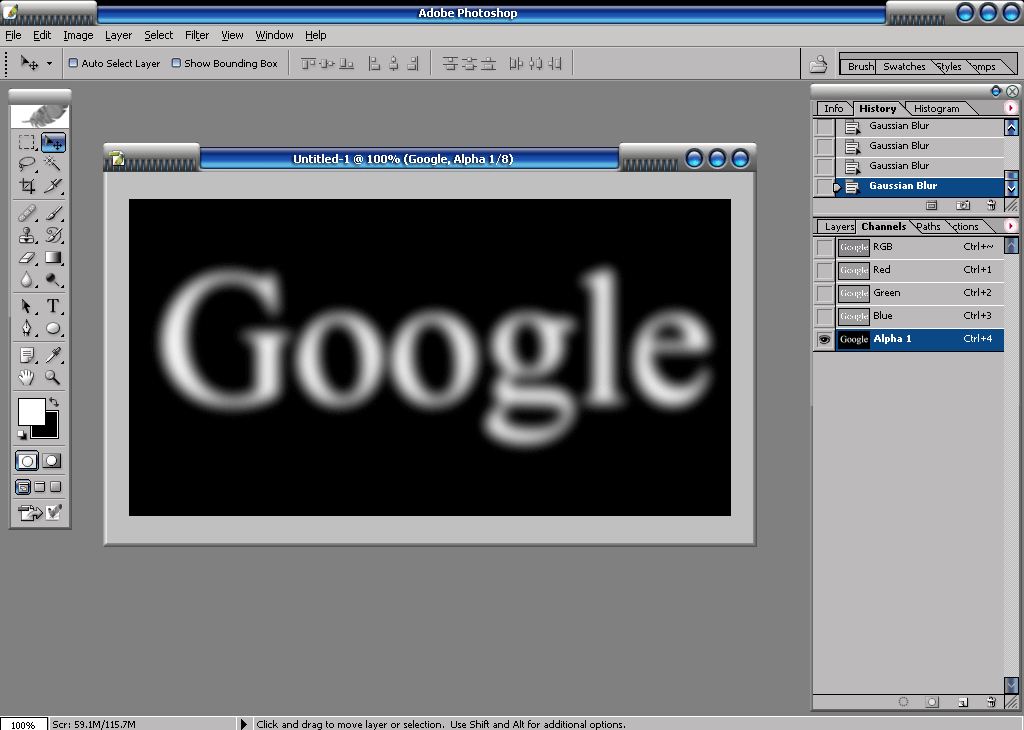Select the Eraser tool

(x=27, y=258)
